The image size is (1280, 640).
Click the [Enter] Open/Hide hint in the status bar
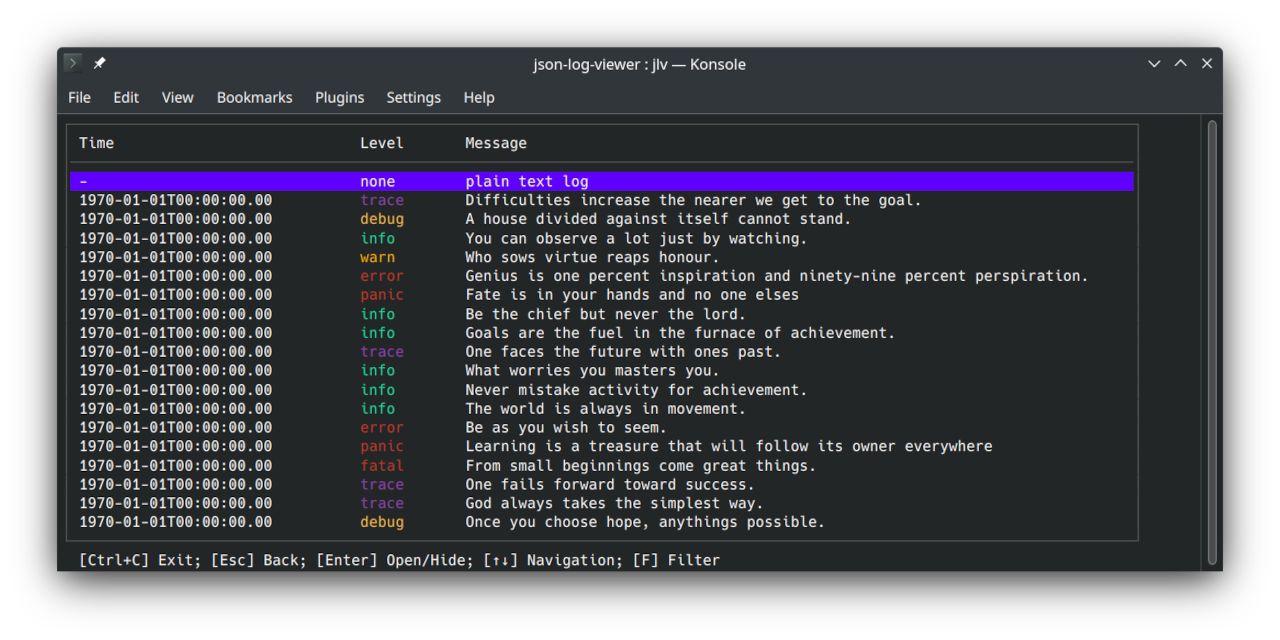coord(394,560)
